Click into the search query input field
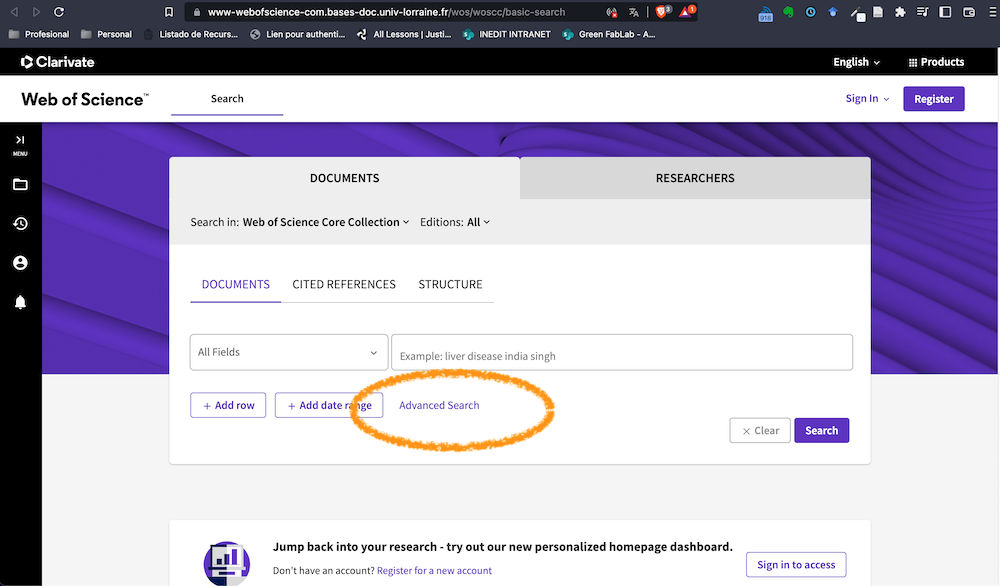 pyautogui.click(x=621, y=355)
